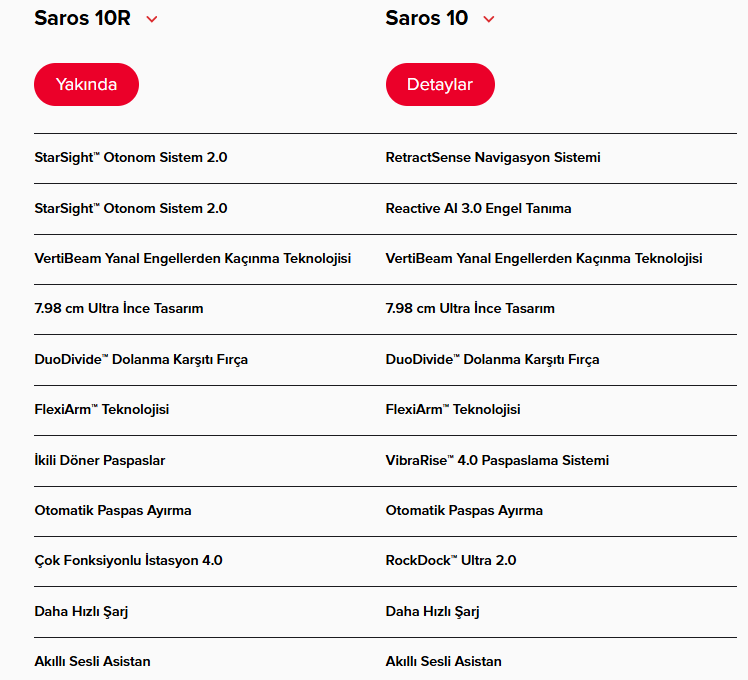Open the red Detaylar button
The width and height of the screenshot is (748, 680).
click(440, 84)
